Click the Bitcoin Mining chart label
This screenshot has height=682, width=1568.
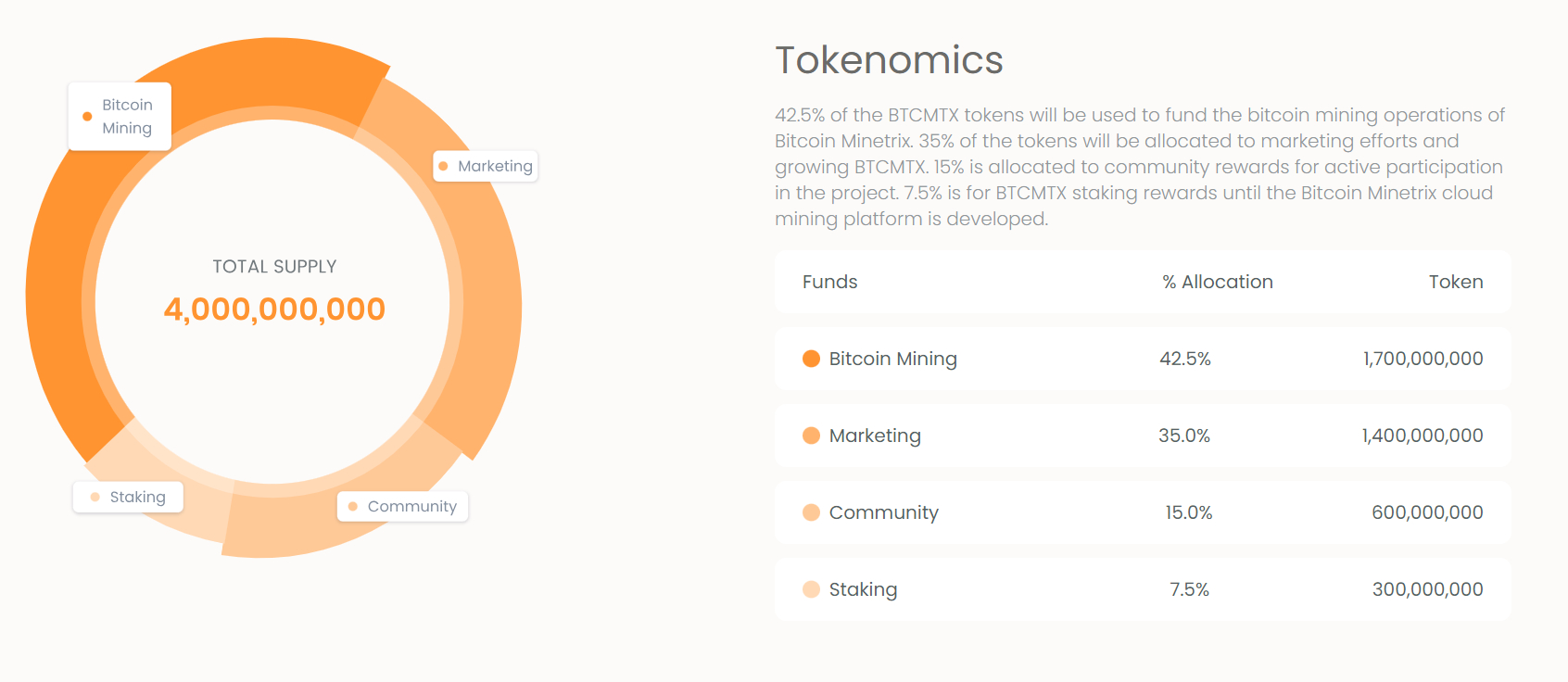tap(120, 117)
